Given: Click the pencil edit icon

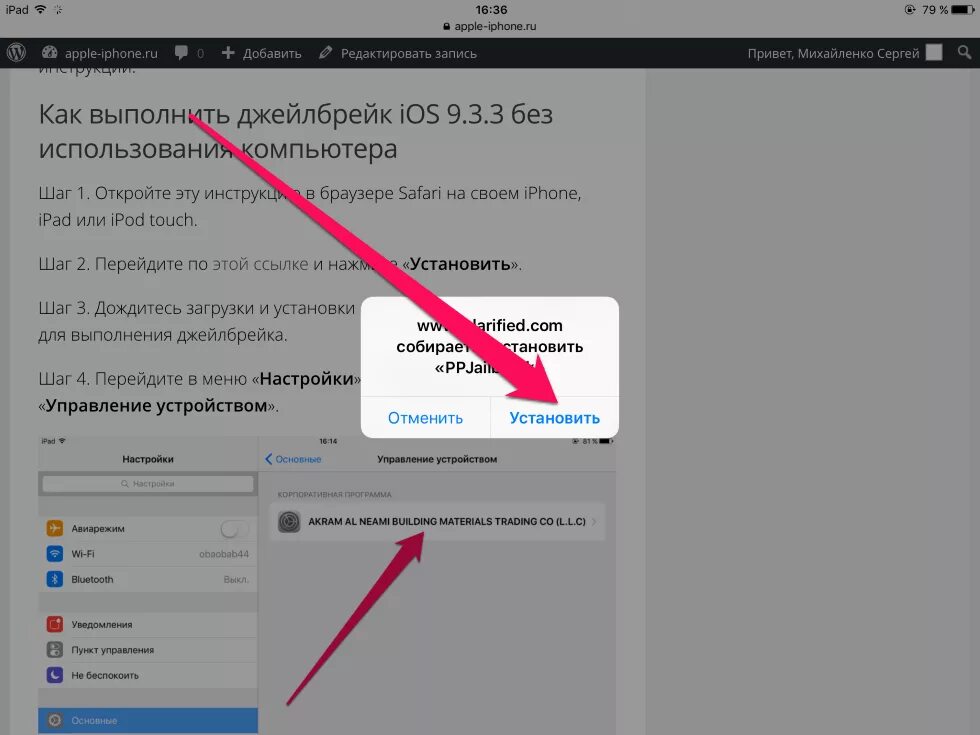Looking at the screenshot, I should 325,53.
